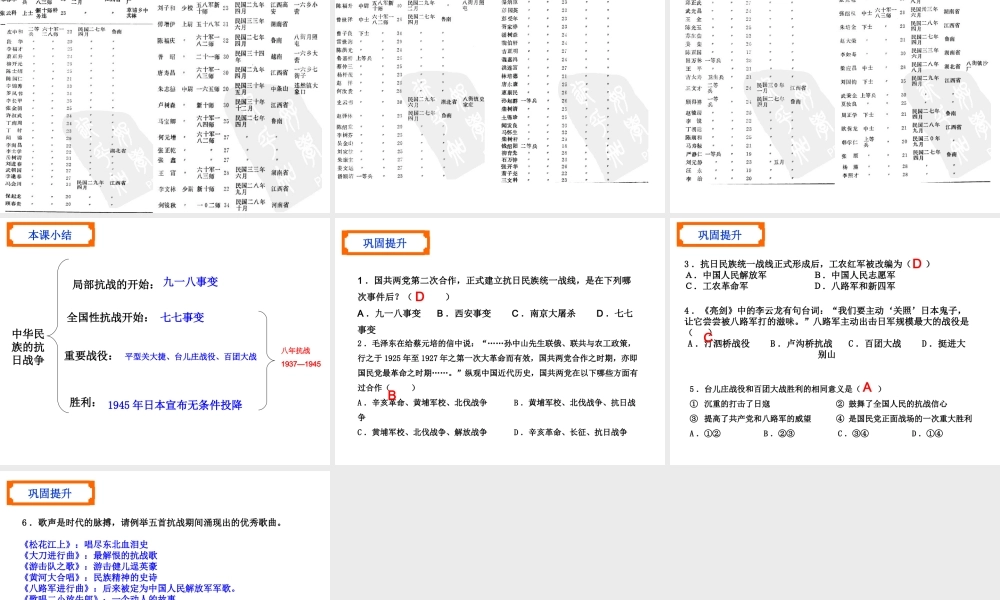Image resolution: width=1000 pixels, height=600 pixels.
Task: Click the red 1937—1945 label
Action: [301, 364]
